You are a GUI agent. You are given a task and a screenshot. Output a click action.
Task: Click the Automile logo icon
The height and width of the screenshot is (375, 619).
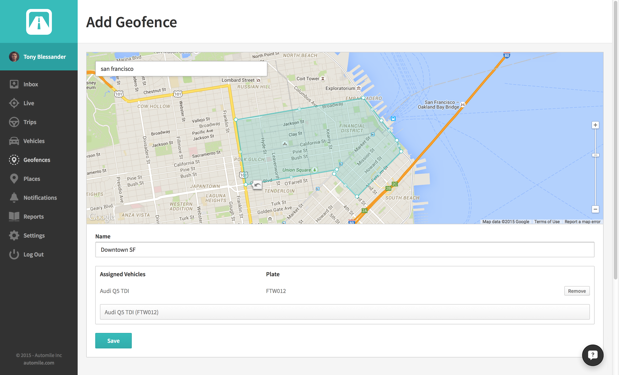click(x=39, y=22)
